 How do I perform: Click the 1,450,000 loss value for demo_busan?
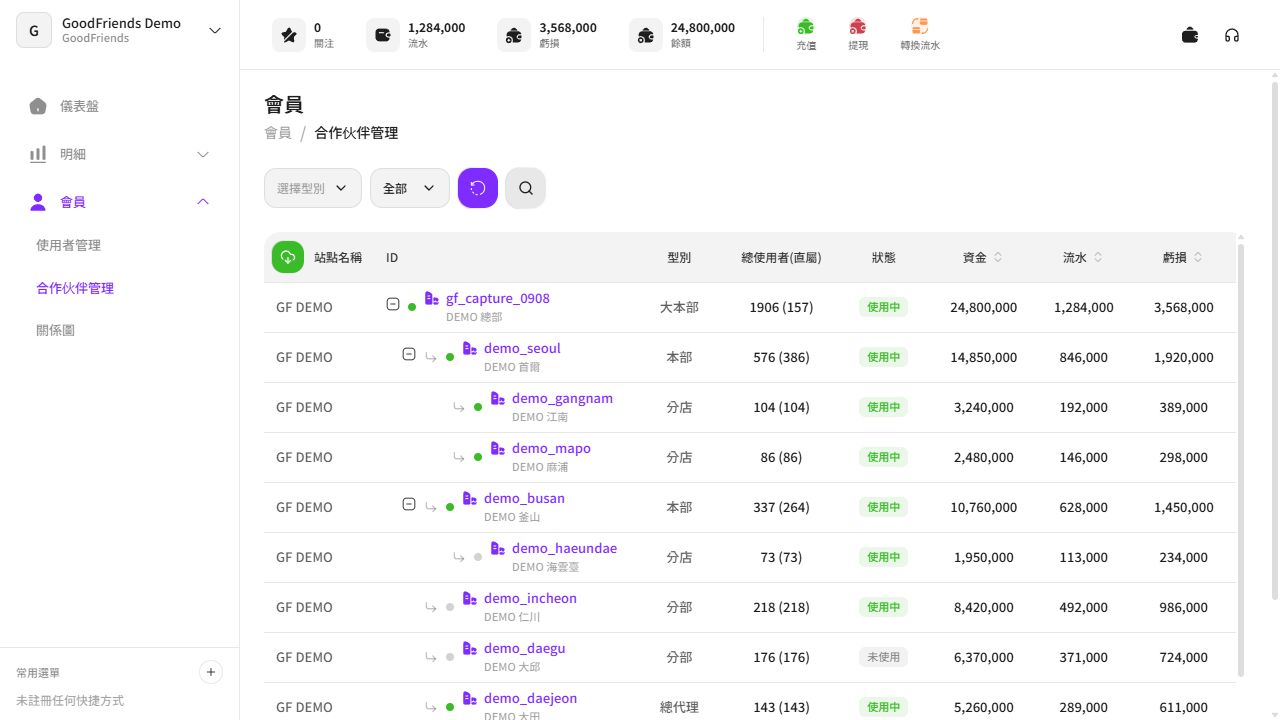pos(1183,507)
